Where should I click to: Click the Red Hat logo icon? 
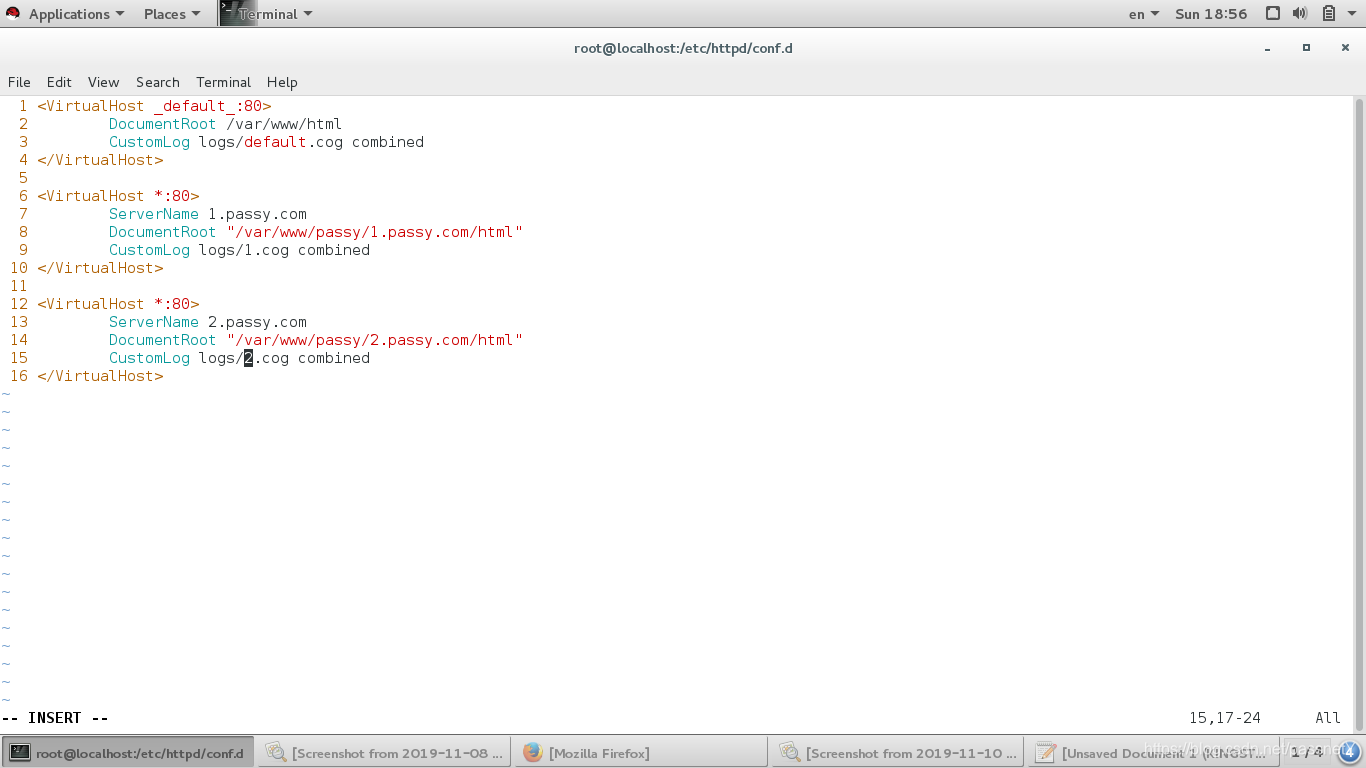coord(14,14)
